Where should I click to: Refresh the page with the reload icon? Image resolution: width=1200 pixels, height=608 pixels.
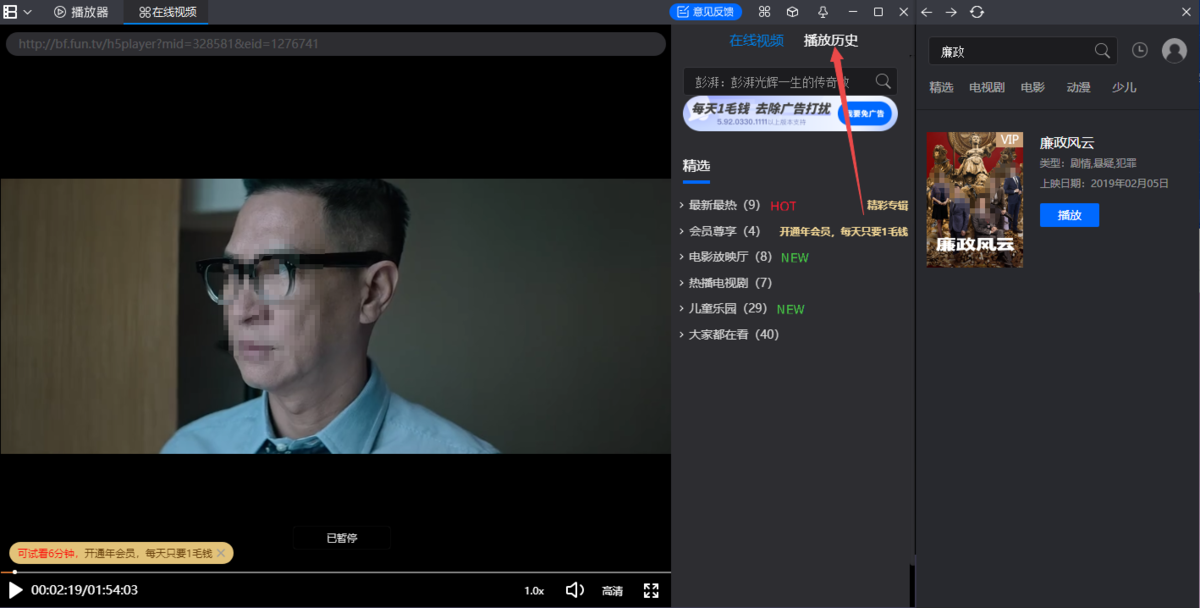[x=976, y=12]
